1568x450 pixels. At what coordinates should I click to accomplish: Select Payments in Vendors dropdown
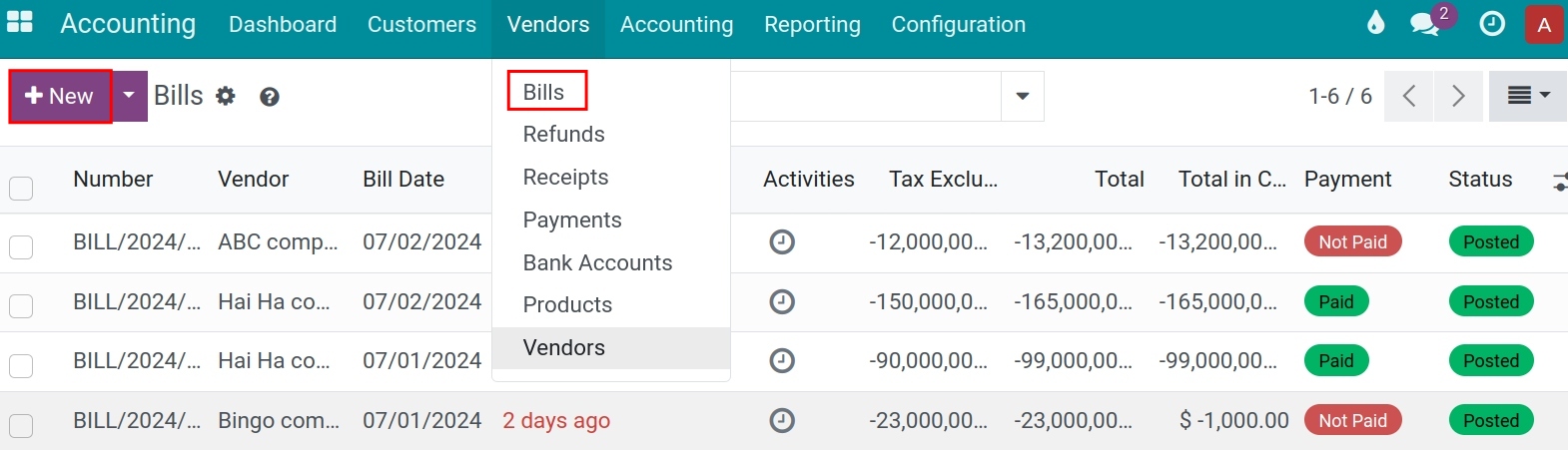pos(572,220)
